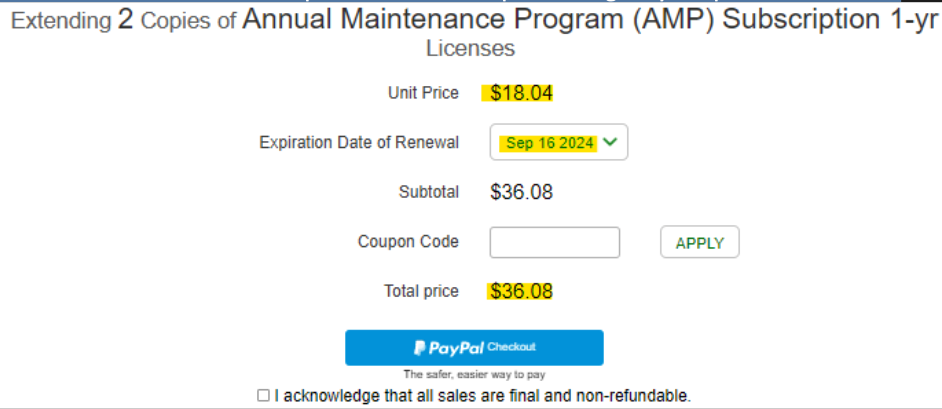Open the Expiration Date of Renewal dropdown
The height and width of the screenshot is (409, 942).
[559, 142]
